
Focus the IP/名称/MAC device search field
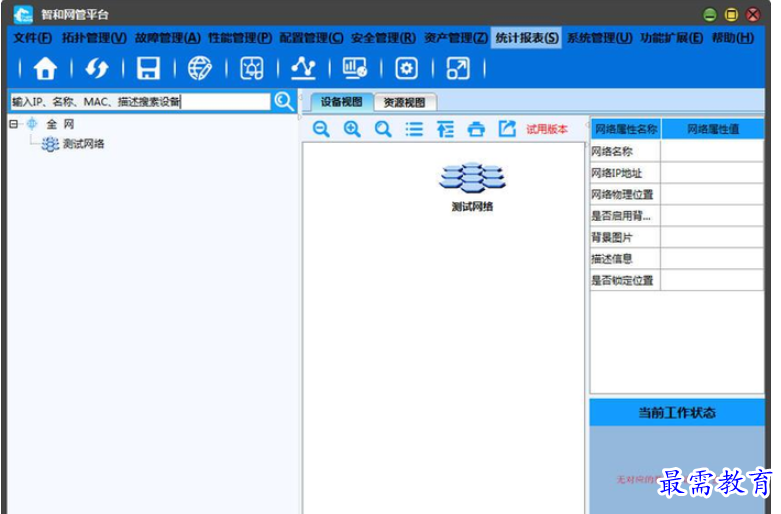140,102
